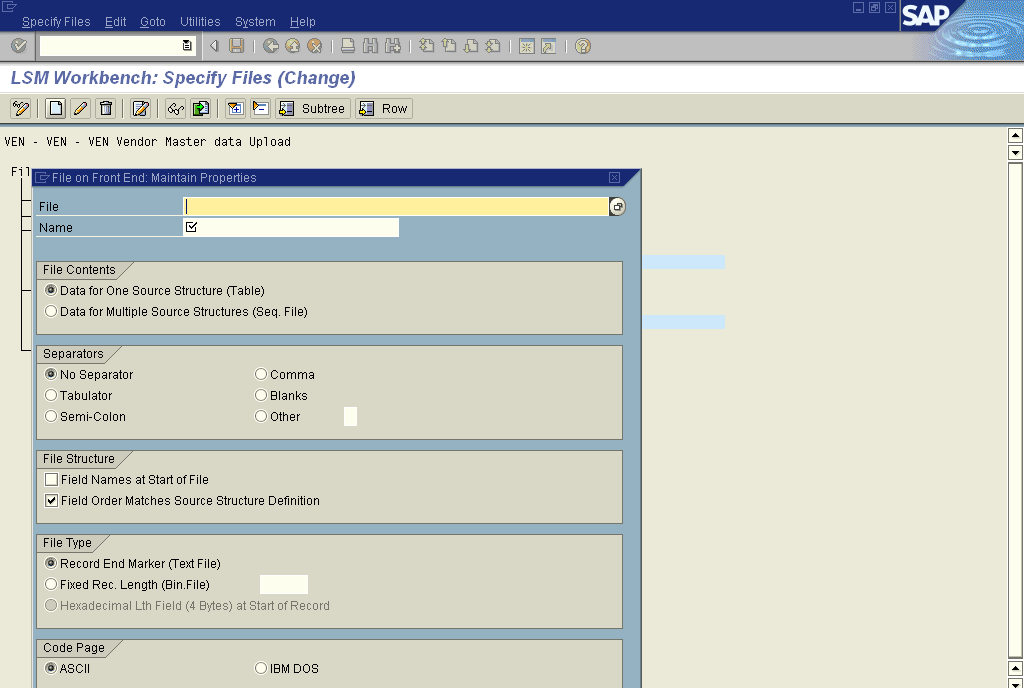Screen dimensions: 1026x688
Task: Click the Enter green checkmark icon
Action: pos(18,46)
